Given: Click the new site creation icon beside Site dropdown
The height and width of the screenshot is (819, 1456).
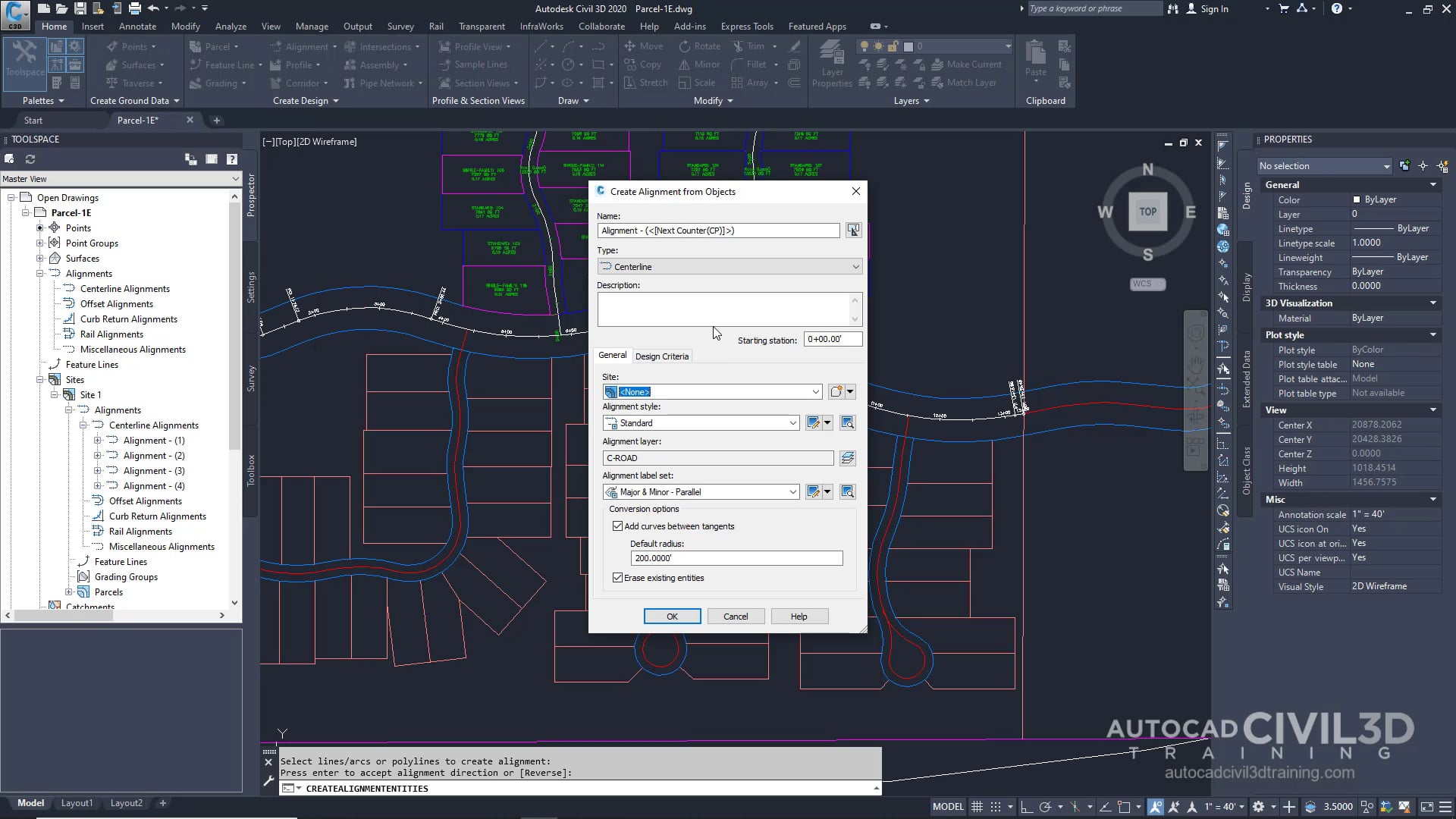Looking at the screenshot, I should (836, 391).
